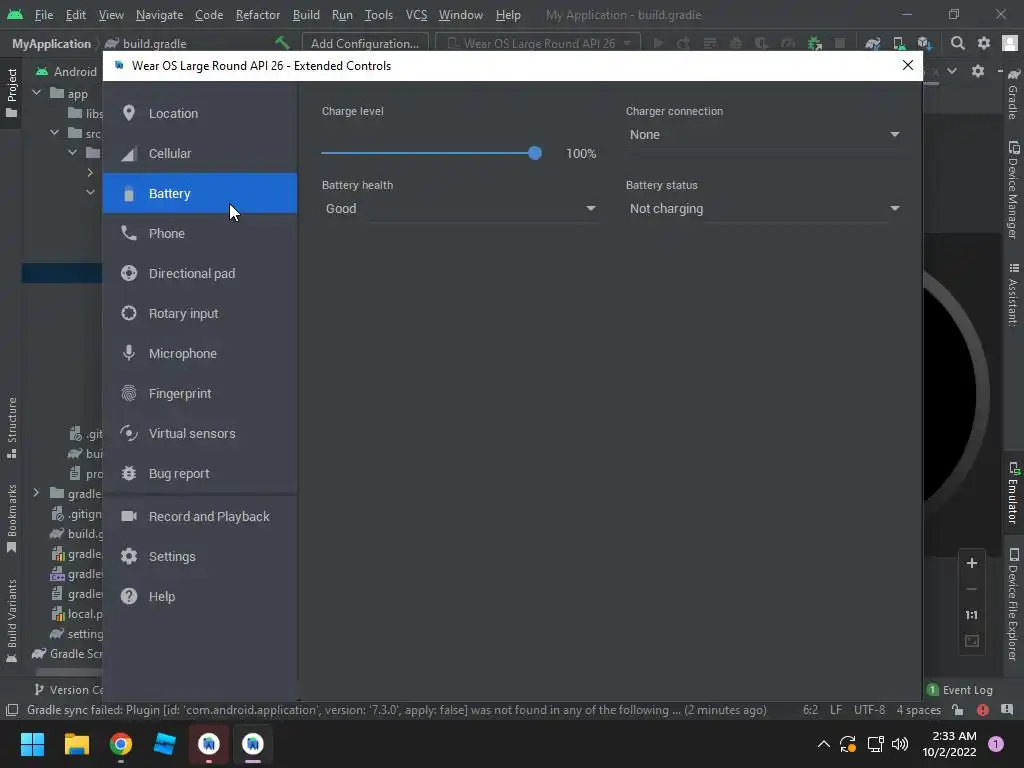Click the Record and Playback camera icon
1024x768 pixels.
[x=129, y=517]
